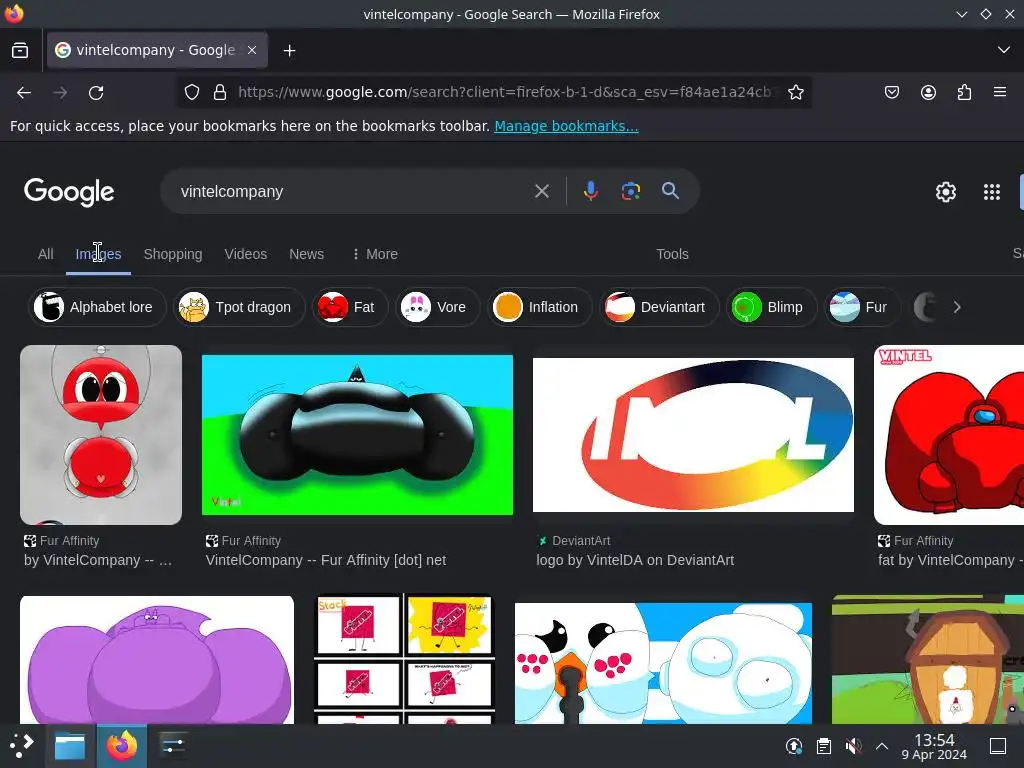
Task: Open the Google apps grid
Action: [x=992, y=191]
